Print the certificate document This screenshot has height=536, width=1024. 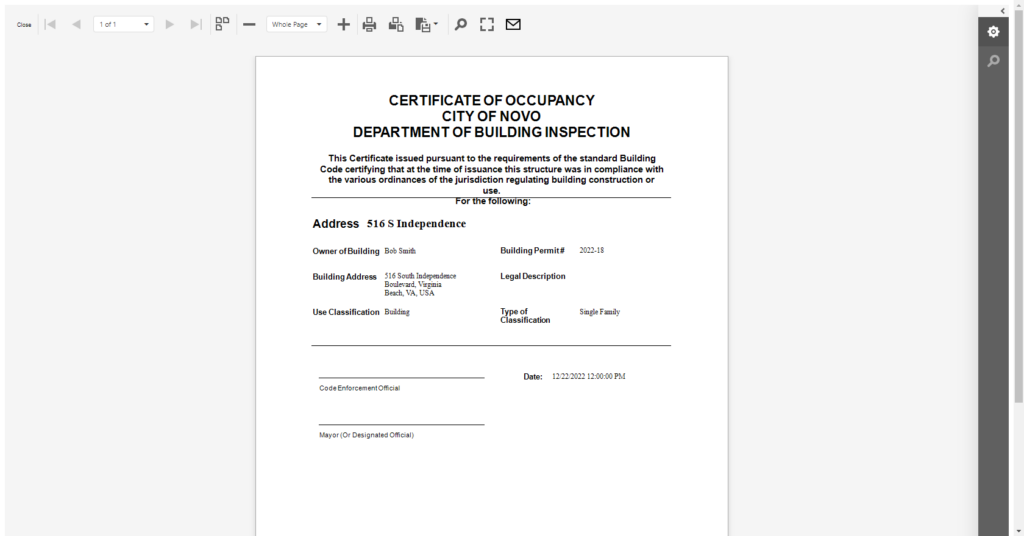[370, 25]
